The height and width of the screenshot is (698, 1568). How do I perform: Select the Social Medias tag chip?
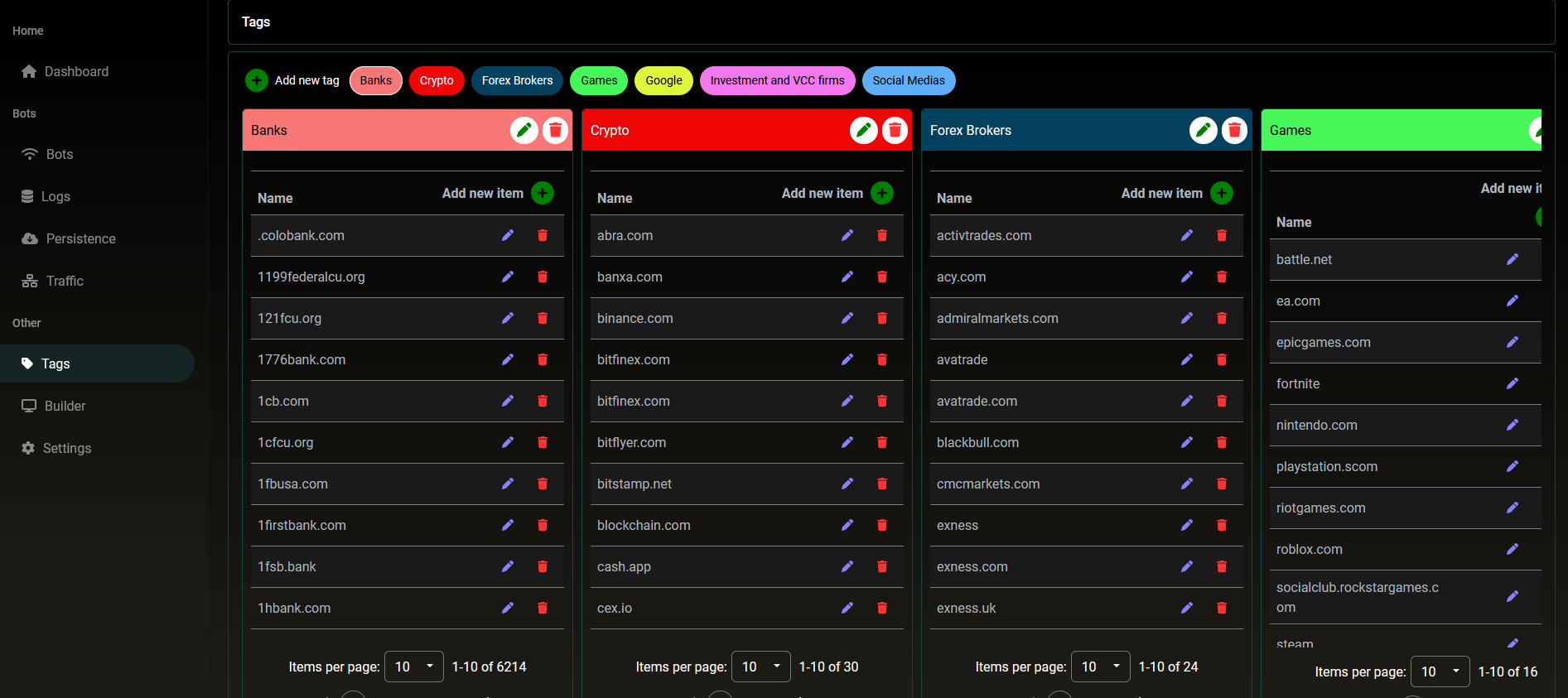click(x=909, y=80)
